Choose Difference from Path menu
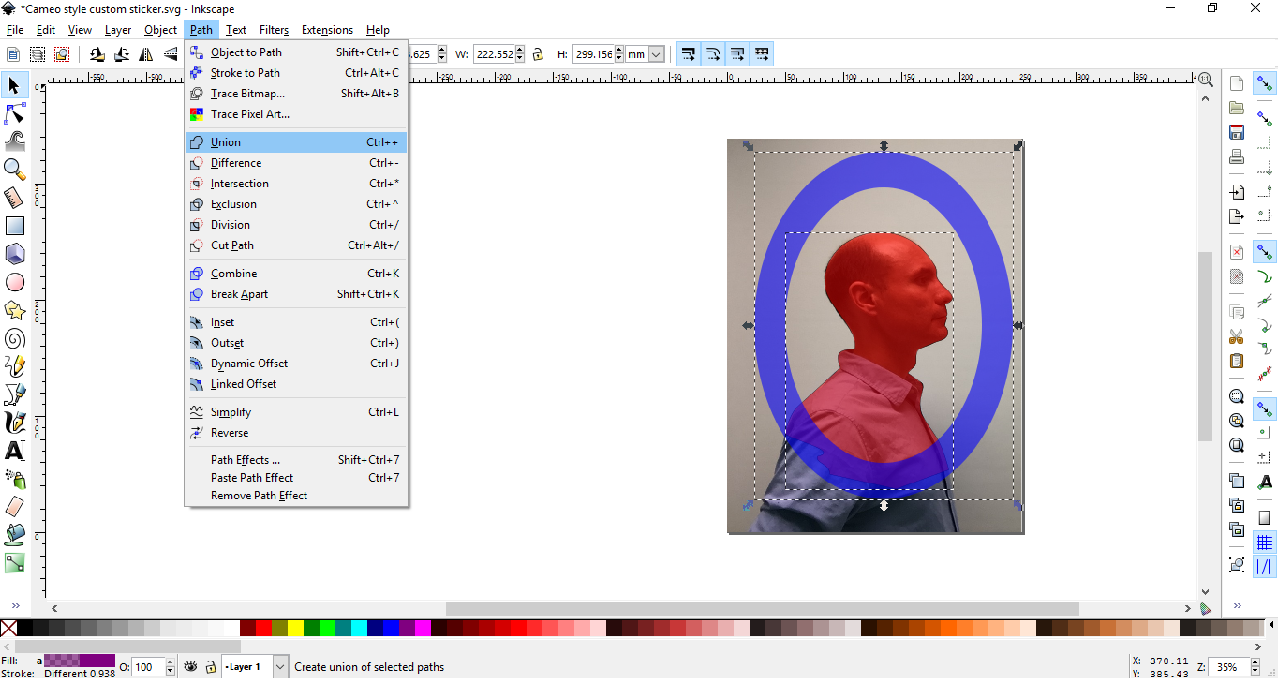The height and width of the screenshot is (678, 1278). 296,163
